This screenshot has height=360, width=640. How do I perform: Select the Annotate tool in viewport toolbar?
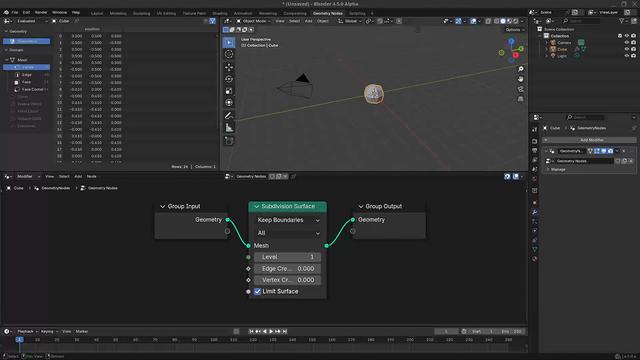pyautogui.click(x=229, y=116)
